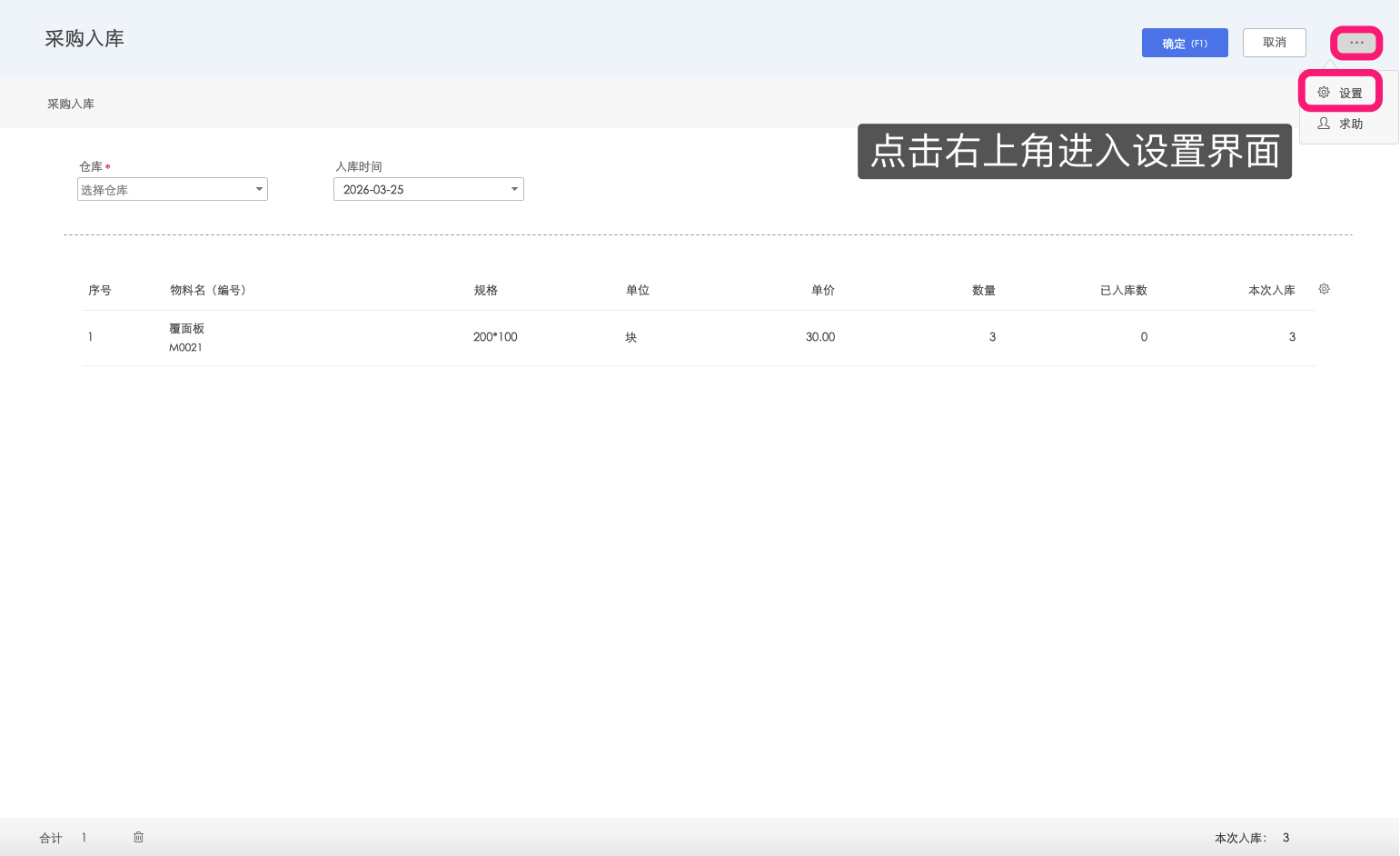Click the 本次入库 value in table row
This screenshot has width=1400, height=856.
point(1292,337)
